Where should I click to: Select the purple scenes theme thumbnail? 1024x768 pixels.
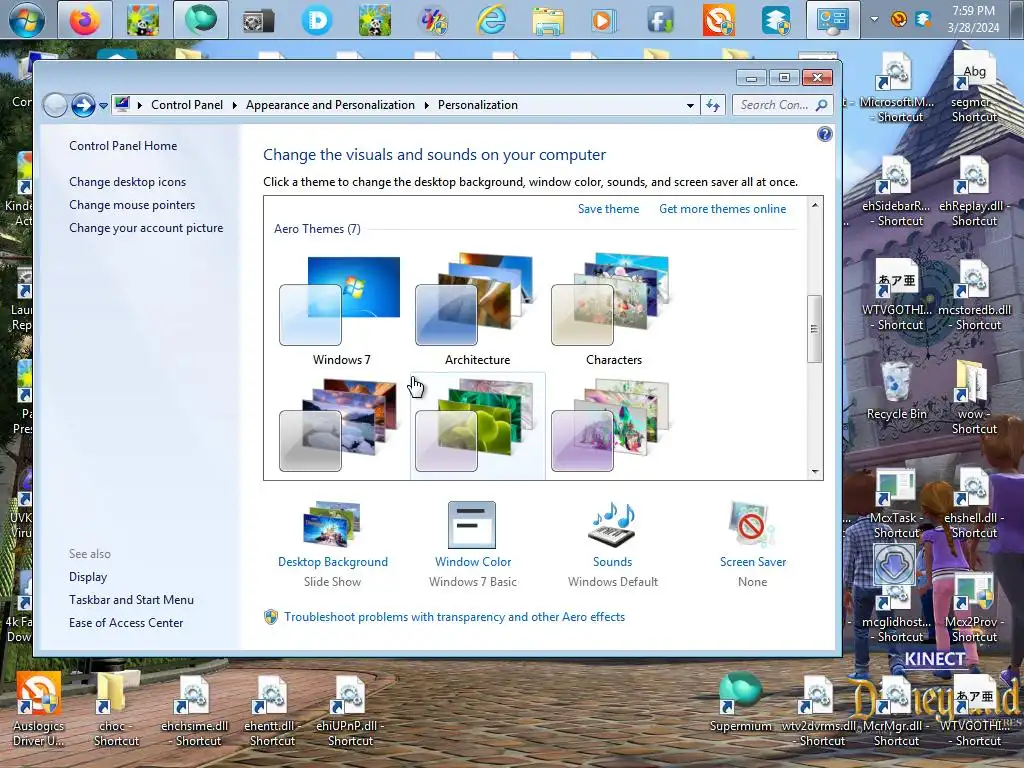coord(613,425)
